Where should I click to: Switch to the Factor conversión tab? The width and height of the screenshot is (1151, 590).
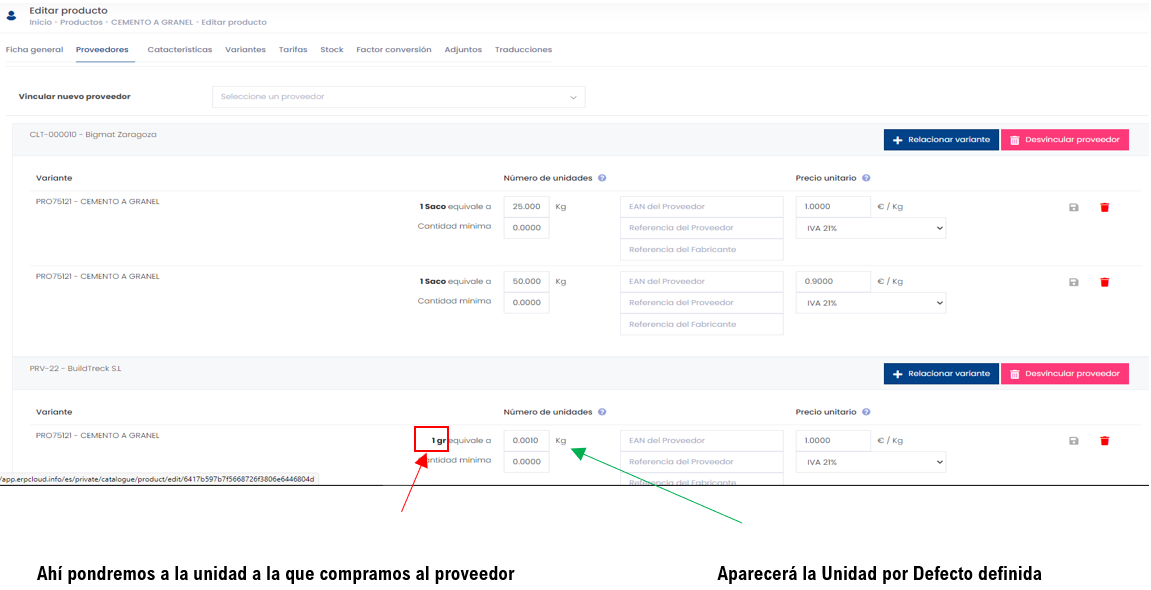393,50
